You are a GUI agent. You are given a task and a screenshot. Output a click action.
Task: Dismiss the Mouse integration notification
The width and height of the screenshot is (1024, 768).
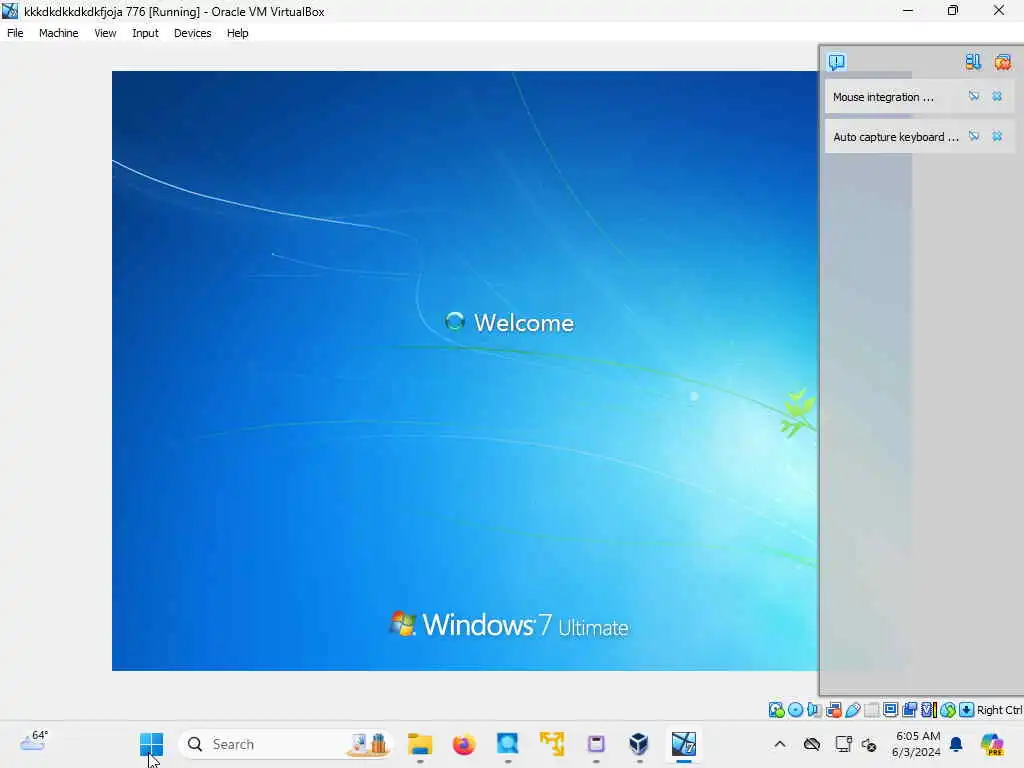(x=997, y=97)
